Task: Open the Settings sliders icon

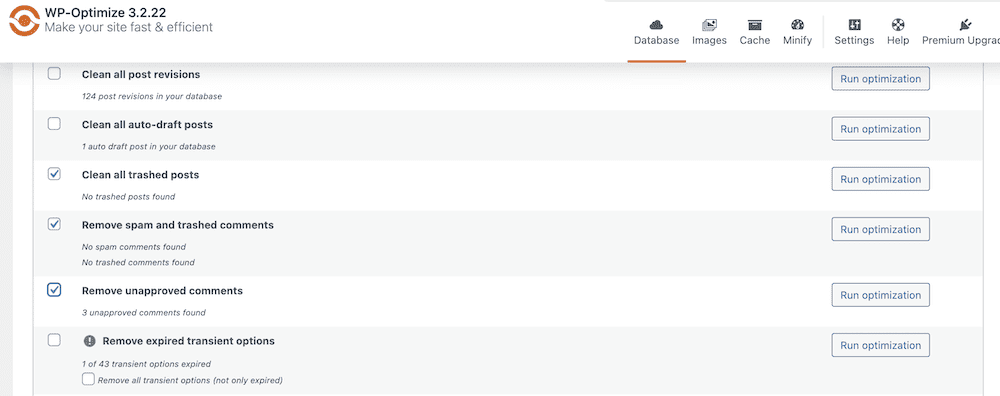Action: (x=855, y=25)
